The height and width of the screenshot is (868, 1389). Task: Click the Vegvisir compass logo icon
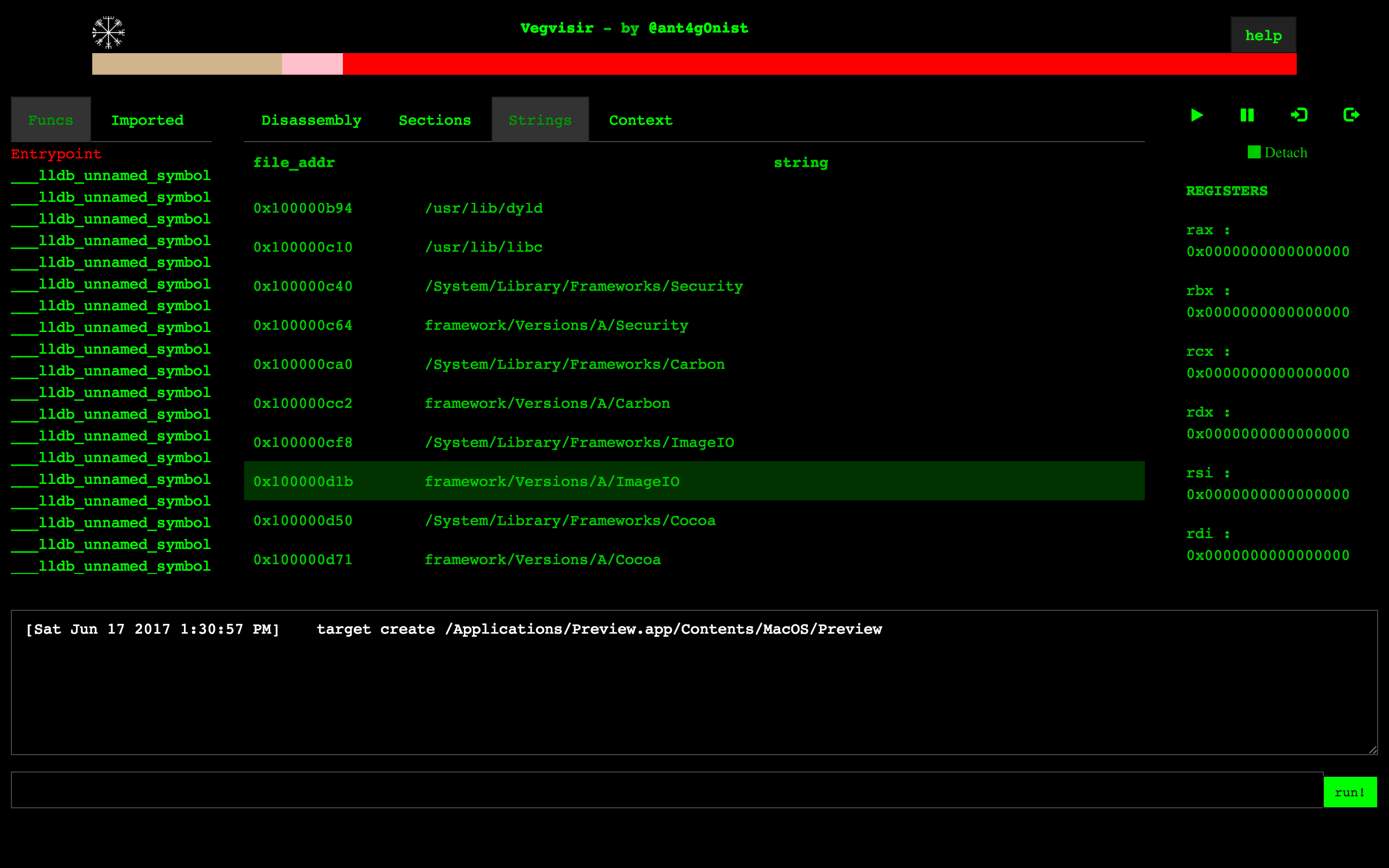coord(108,33)
